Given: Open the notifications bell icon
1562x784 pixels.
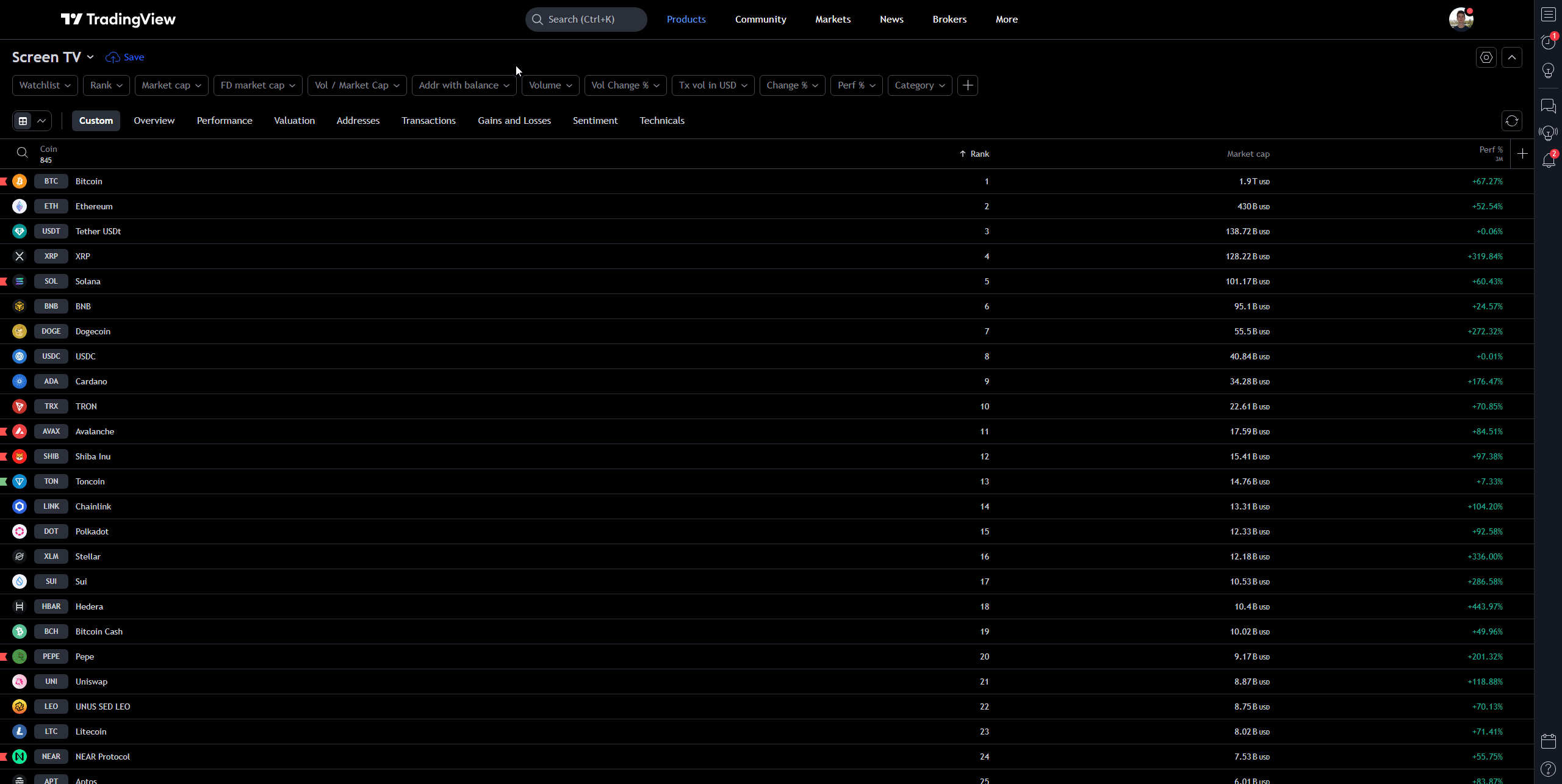Looking at the screenshot, I should click(x=1549, y=160).
